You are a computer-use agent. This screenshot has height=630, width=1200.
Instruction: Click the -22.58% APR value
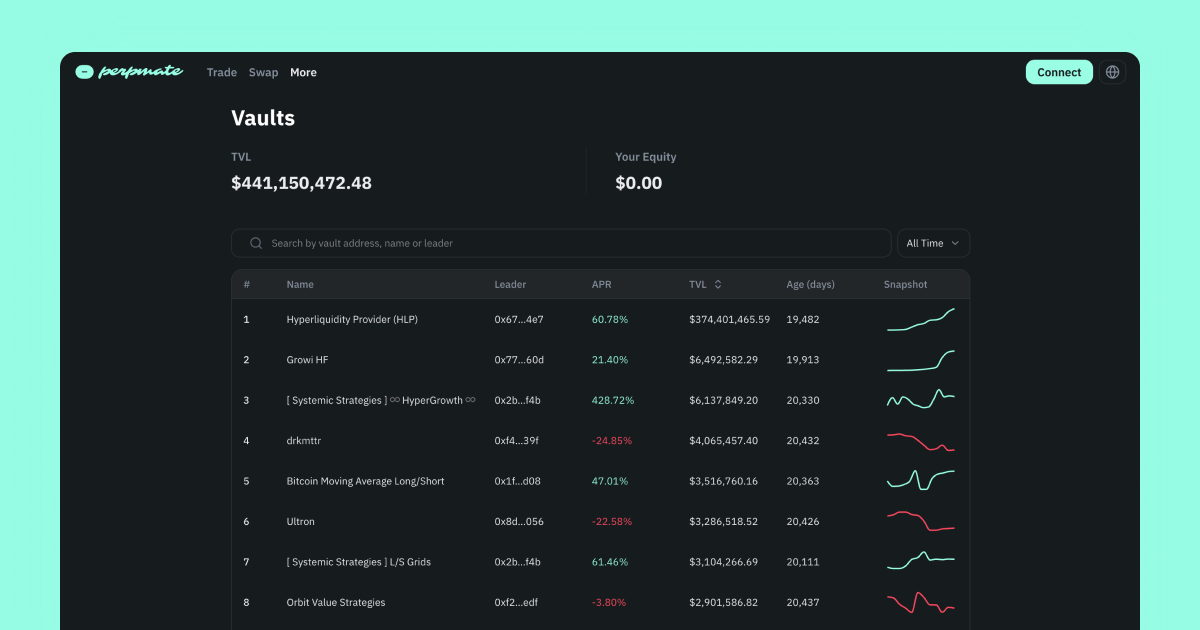(612, 521)
